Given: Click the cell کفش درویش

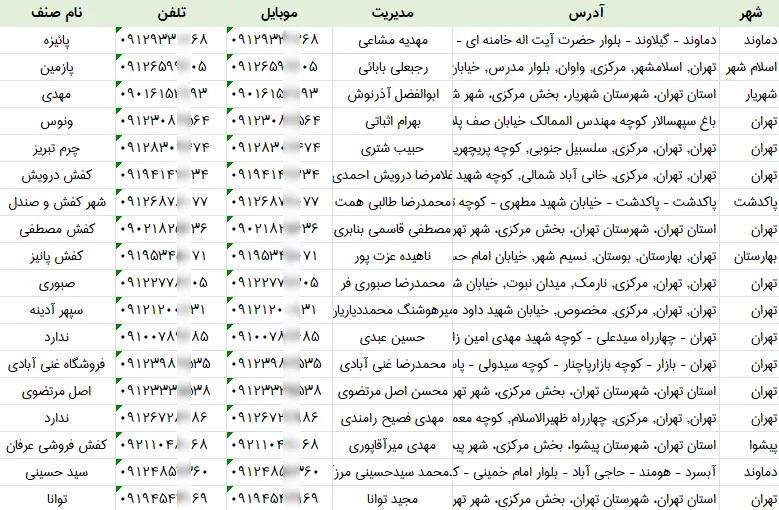Looking at the screenshot, I should coord(57,175).
